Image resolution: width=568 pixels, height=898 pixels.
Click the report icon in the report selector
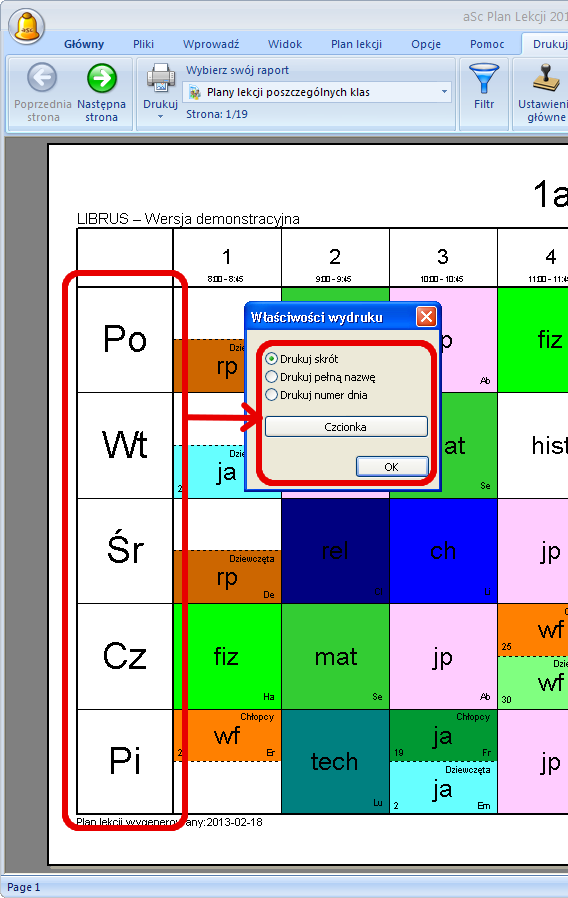pos(195,92)
